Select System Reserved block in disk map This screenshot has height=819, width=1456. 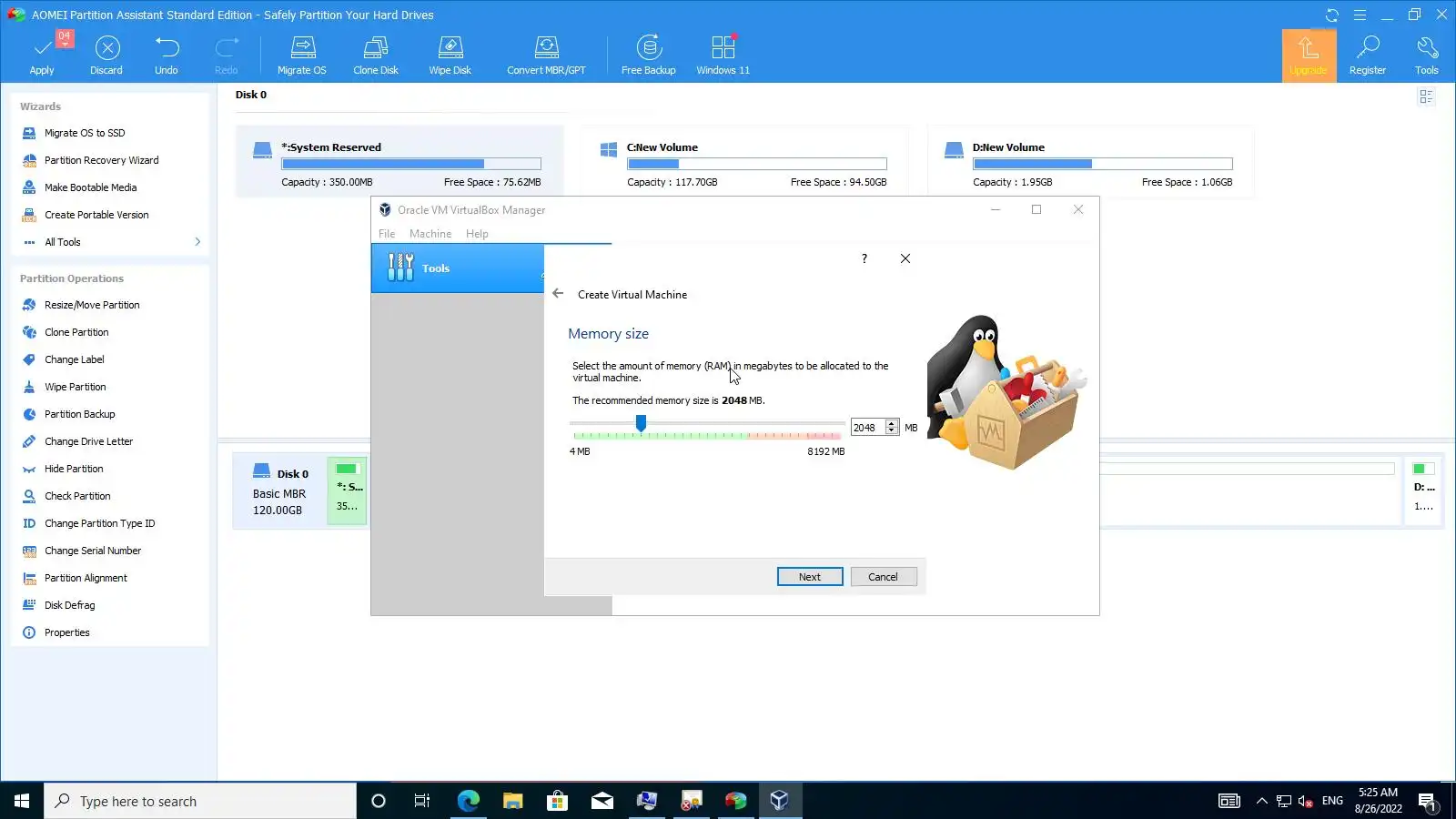coord(348,491)
